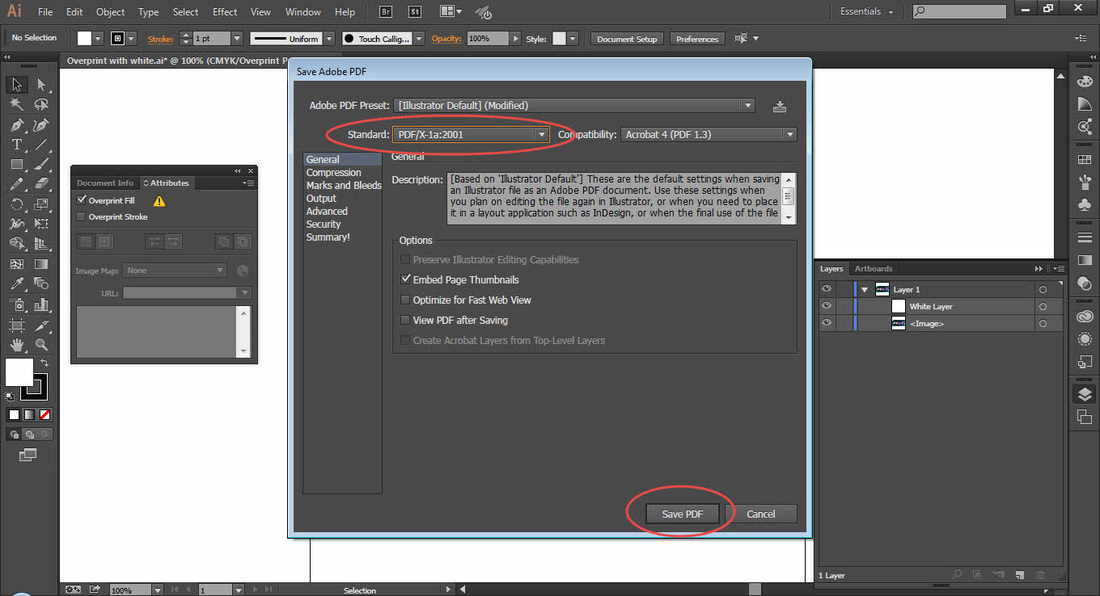Screen dimensions: 1100x596
Task: Select the Eraser tool
Action: pos(41,184)
